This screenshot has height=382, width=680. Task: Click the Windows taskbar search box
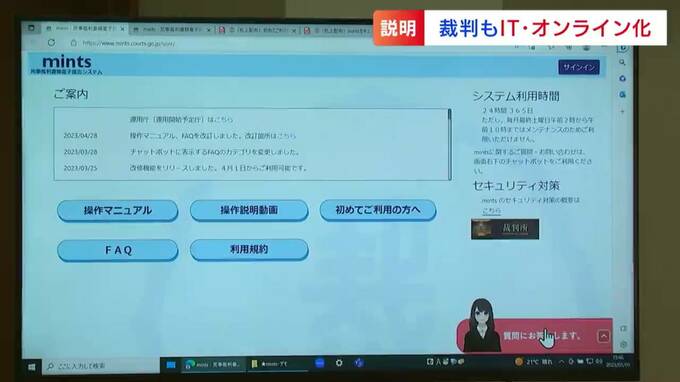pyautogui.click(x=101, y=366)
